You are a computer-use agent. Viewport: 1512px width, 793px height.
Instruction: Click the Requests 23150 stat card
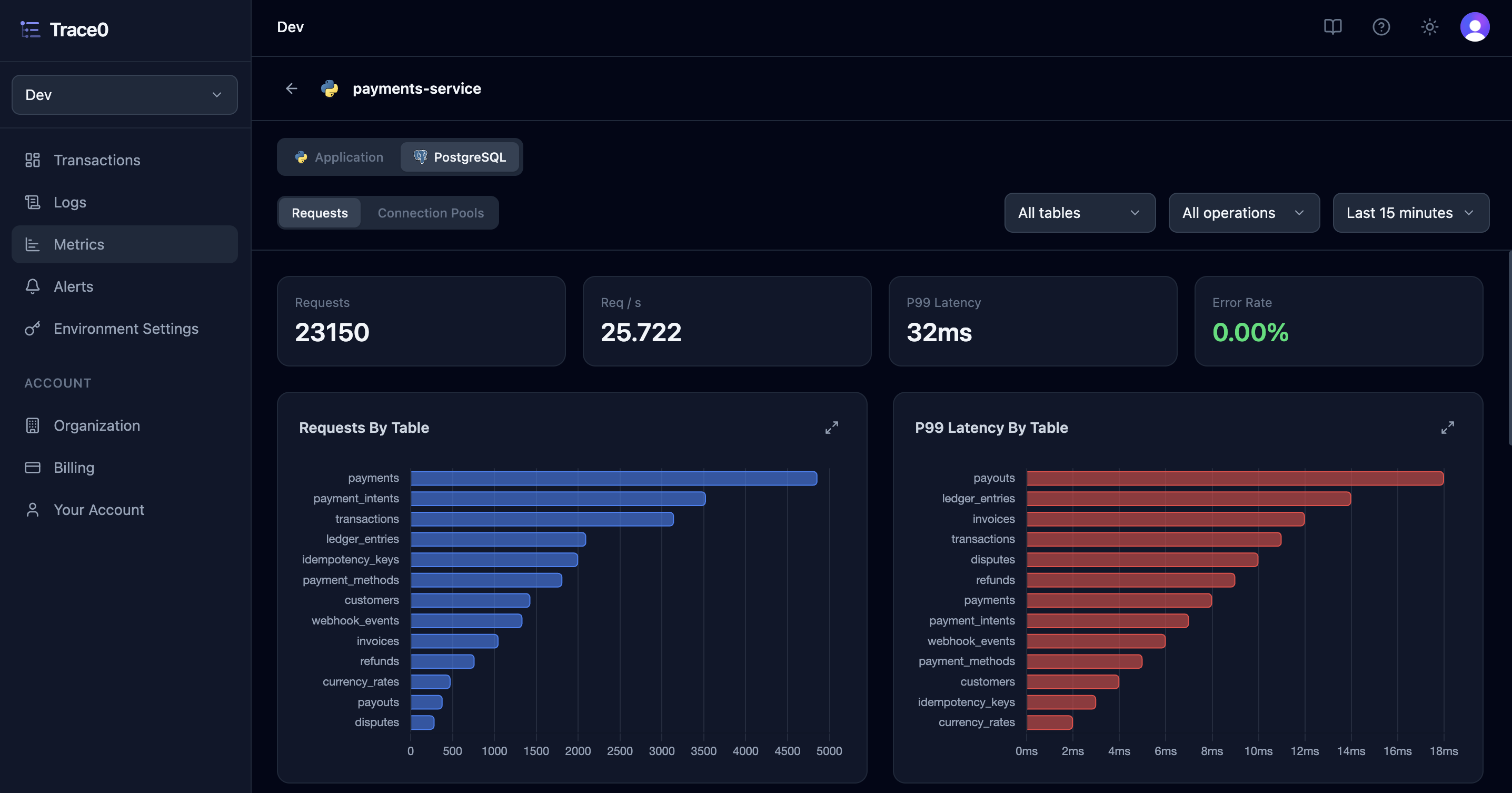421,321
